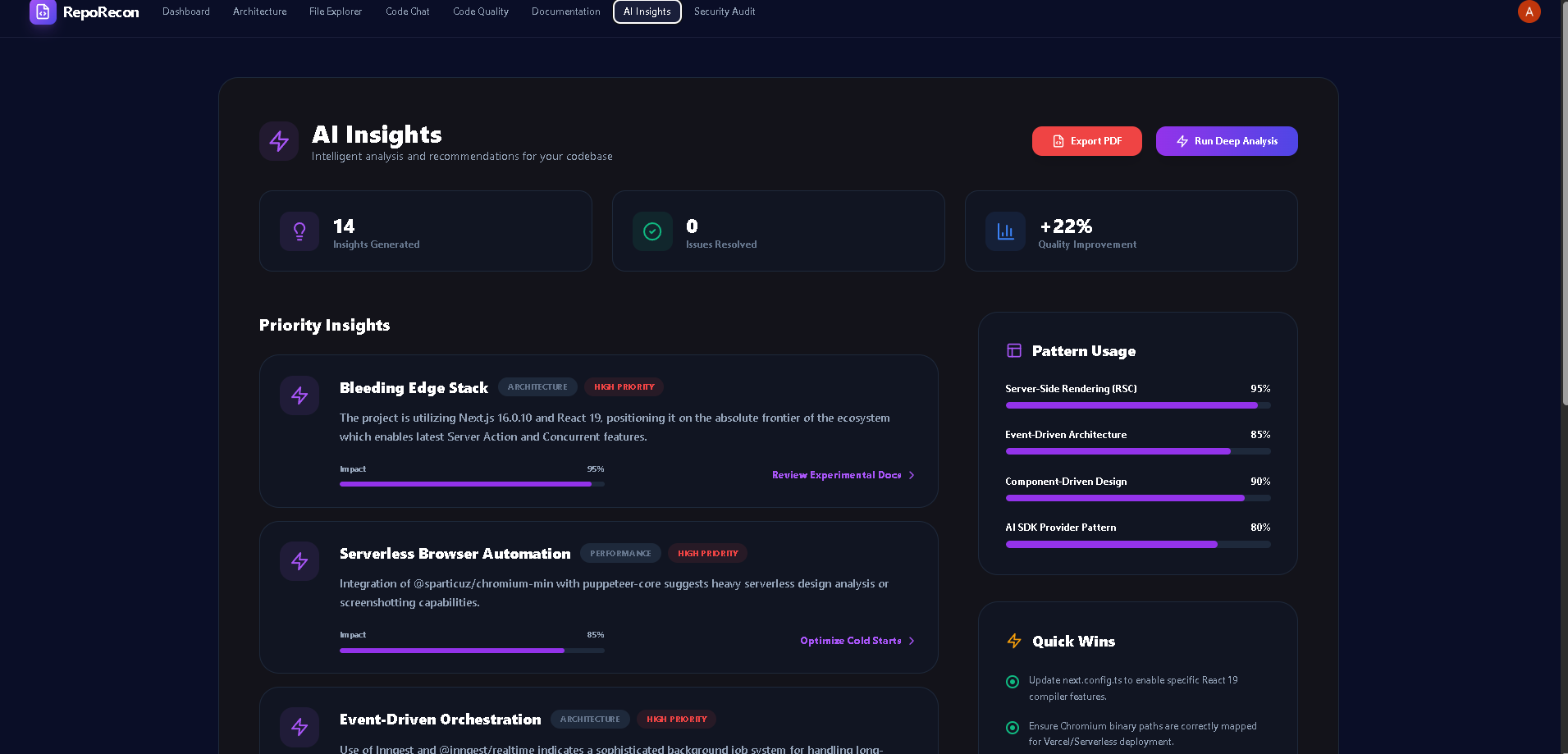1568x754 pixels.
Task: Open the Security Audit tab
Action: (x=725, y=11)
